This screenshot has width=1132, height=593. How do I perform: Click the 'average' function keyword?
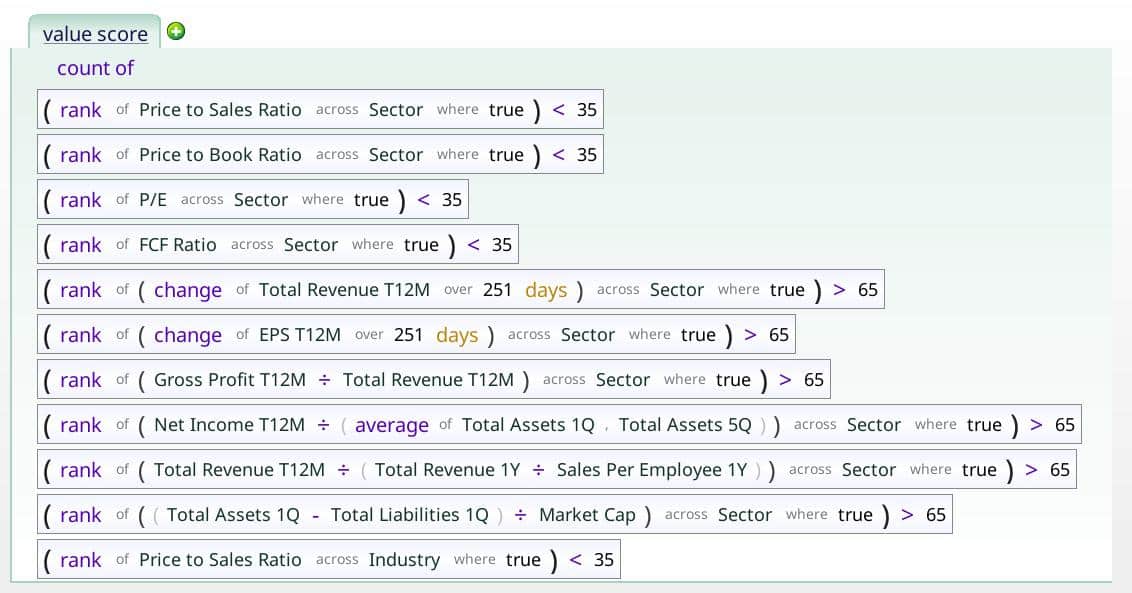(x=391, y=425)
